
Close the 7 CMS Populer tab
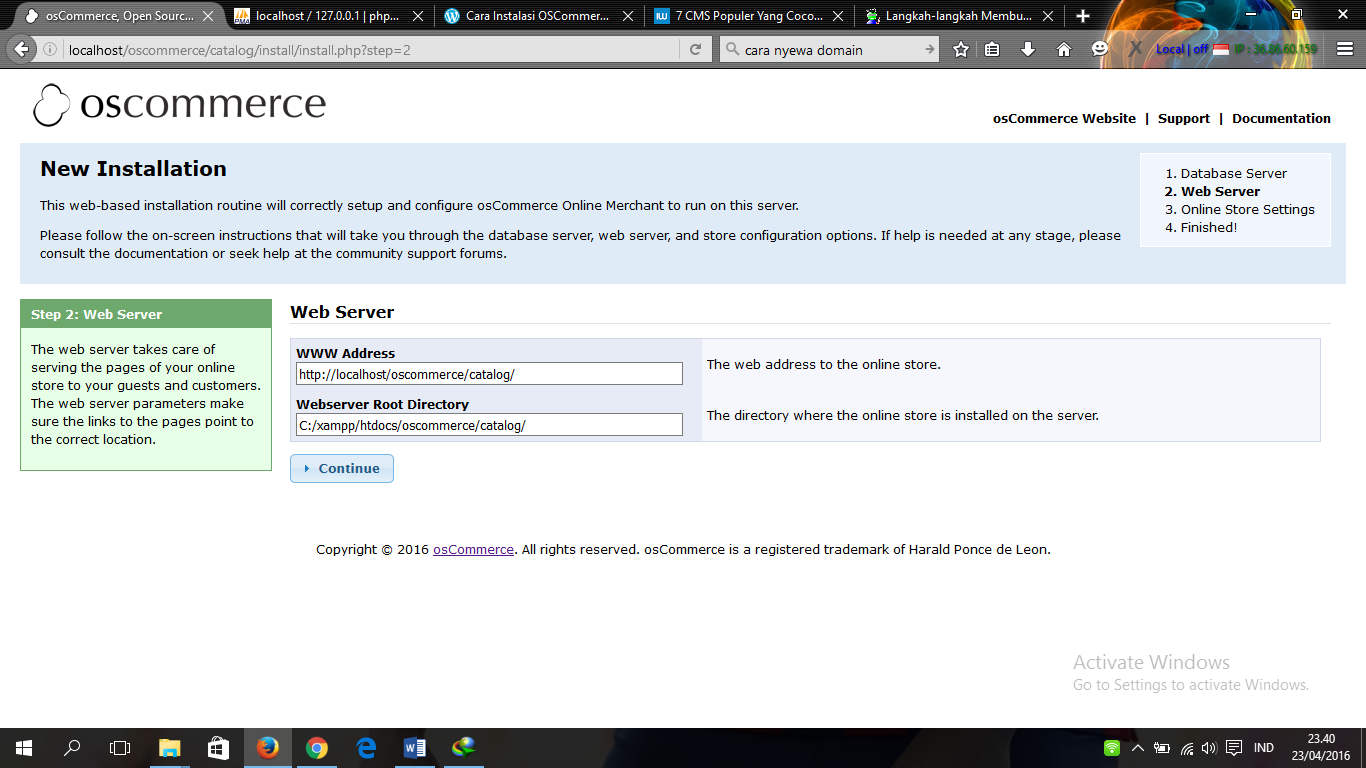tap(836, 16)
